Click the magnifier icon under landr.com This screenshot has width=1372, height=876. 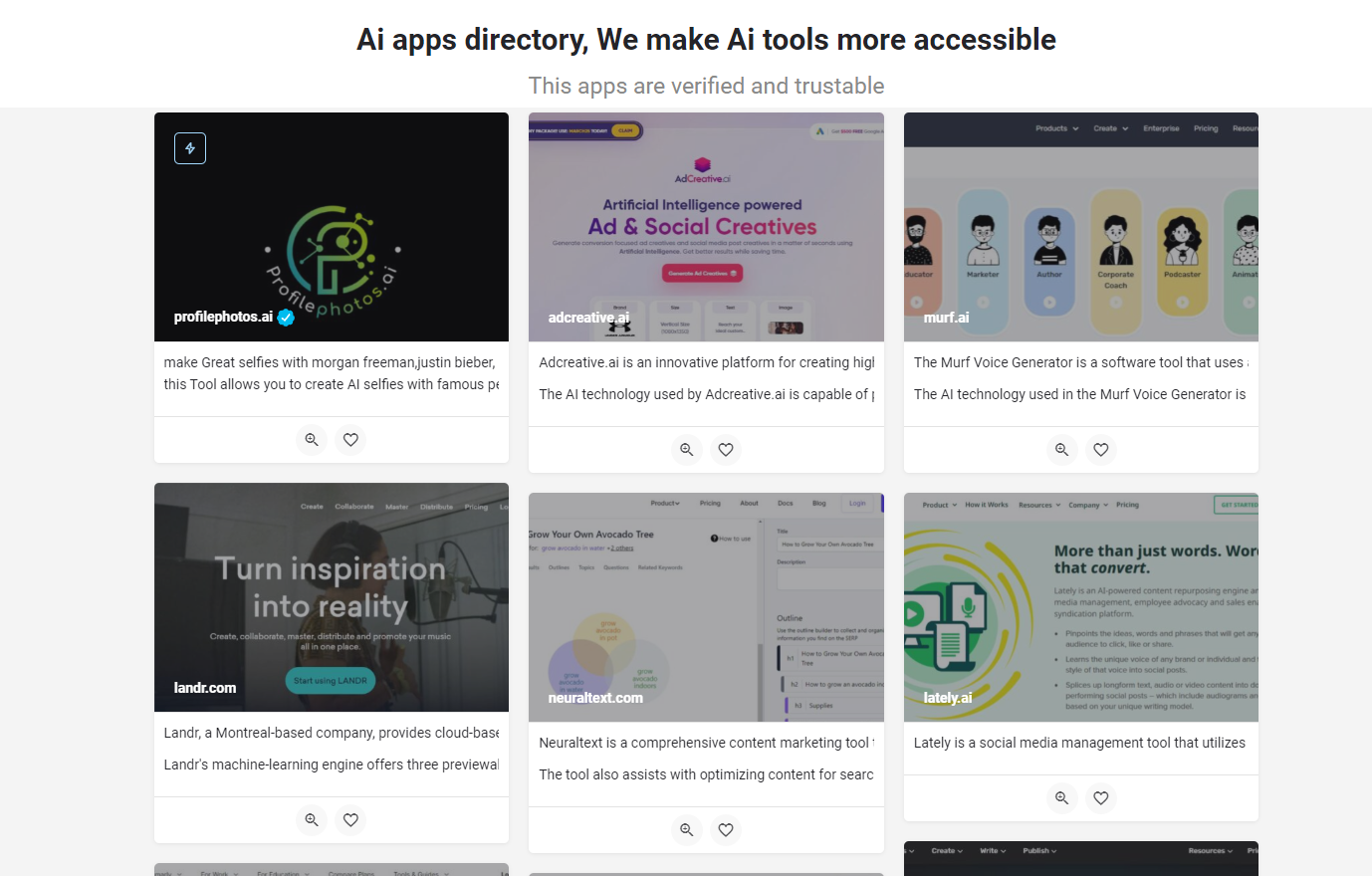[312, 820]
